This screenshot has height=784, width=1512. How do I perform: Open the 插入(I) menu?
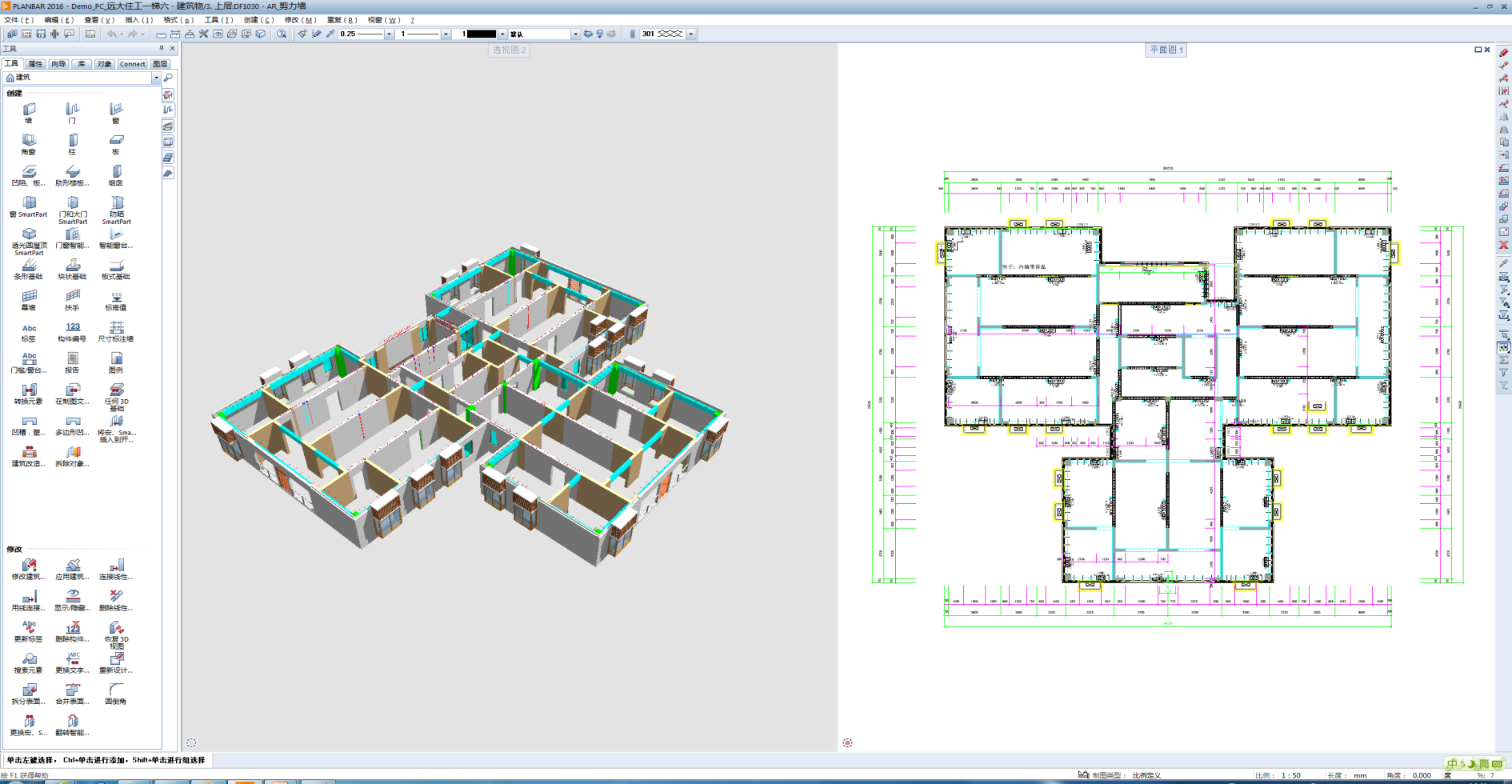[138, 20]
